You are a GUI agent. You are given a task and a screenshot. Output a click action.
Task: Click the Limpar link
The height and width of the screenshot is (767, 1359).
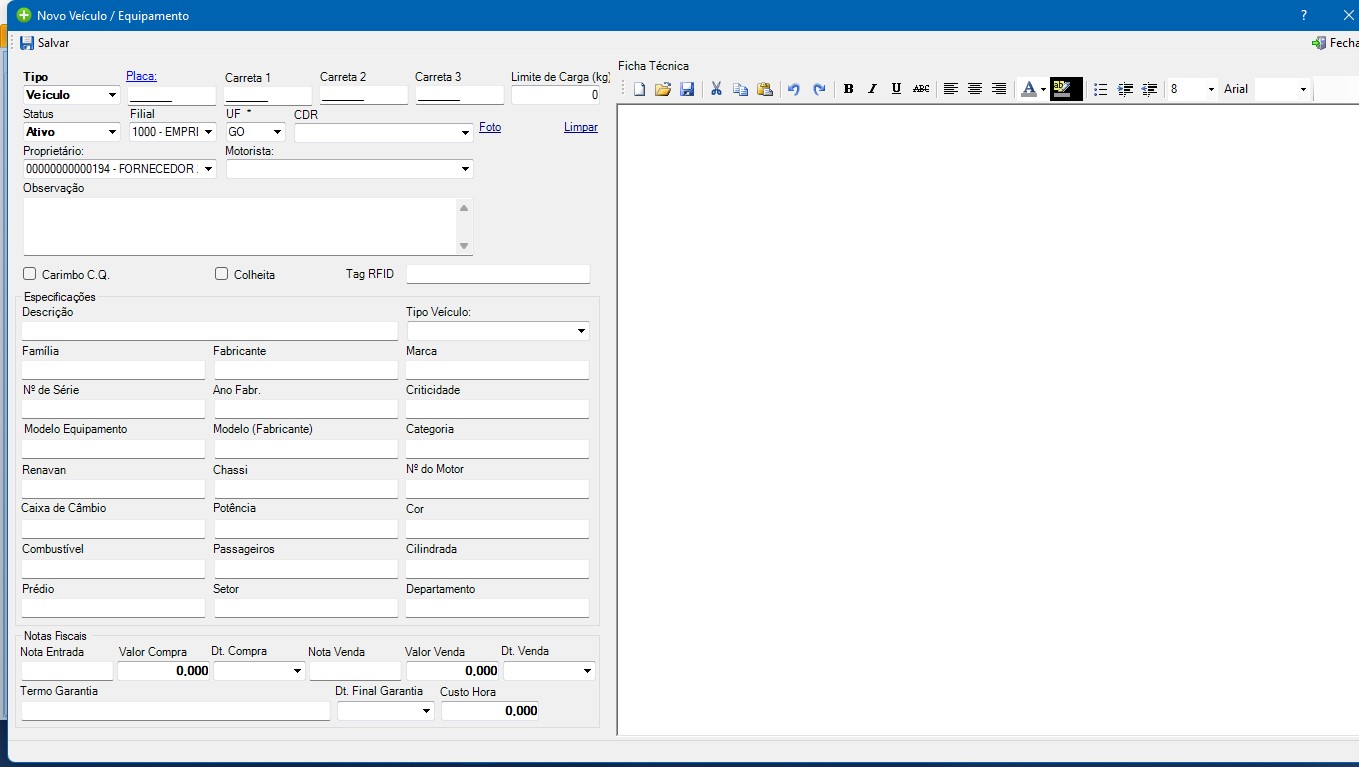coord(581,127)
